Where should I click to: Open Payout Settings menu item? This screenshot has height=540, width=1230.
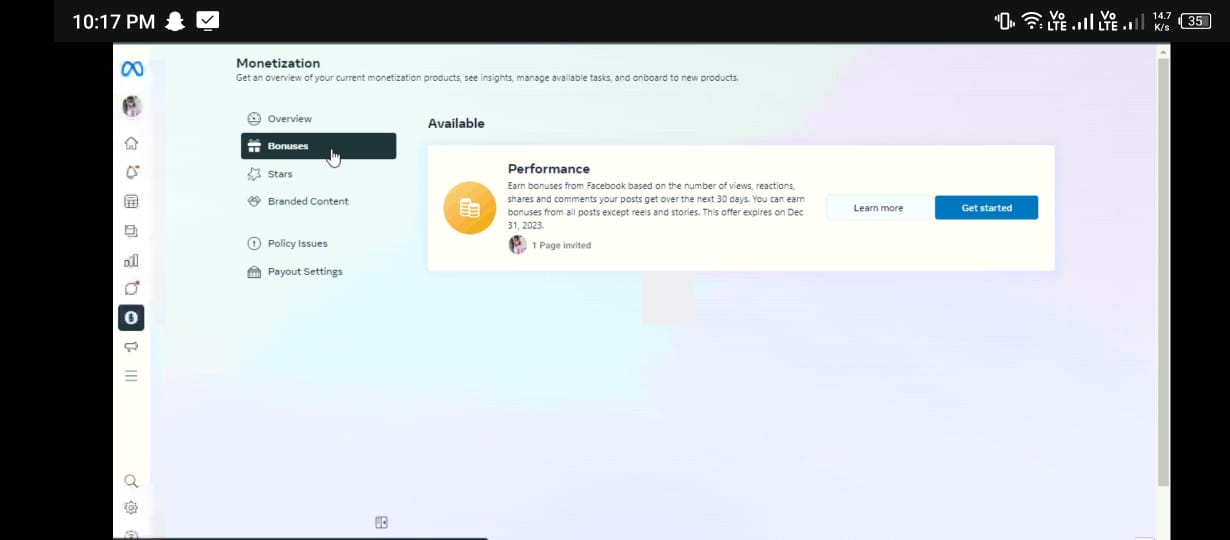pyautogui.click(x=318, y=271)
